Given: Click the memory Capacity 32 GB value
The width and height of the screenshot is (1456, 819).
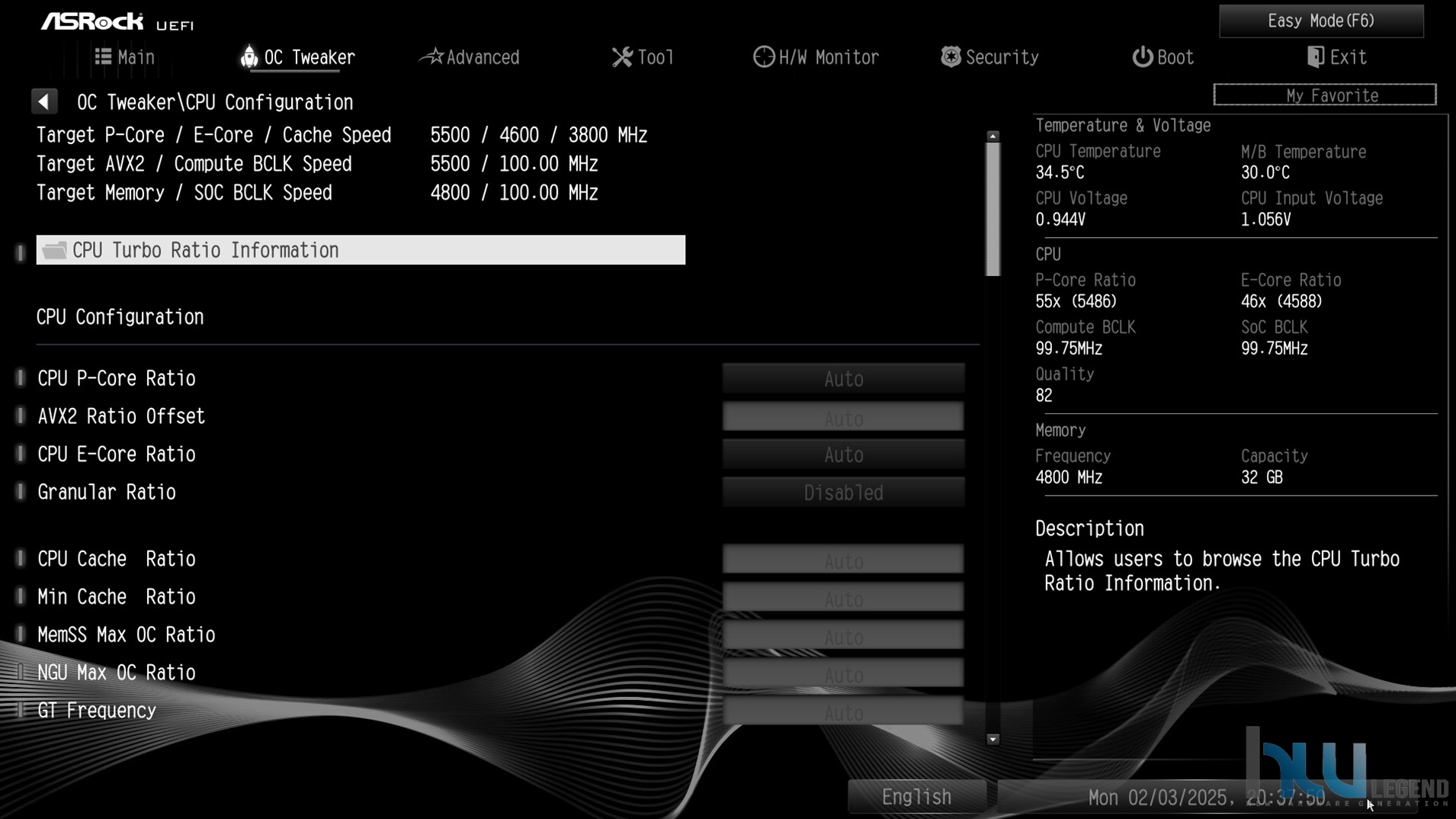Looking at the screenshot, I should pos(1262,478).
